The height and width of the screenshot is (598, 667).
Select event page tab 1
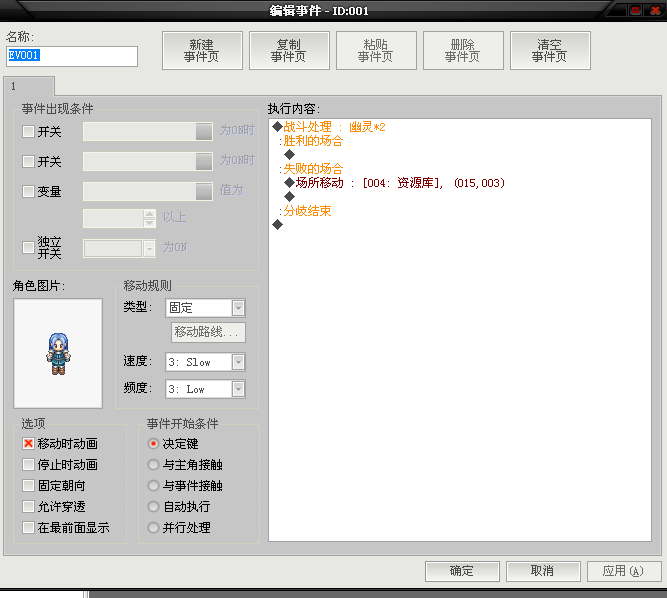click(29, 86)
